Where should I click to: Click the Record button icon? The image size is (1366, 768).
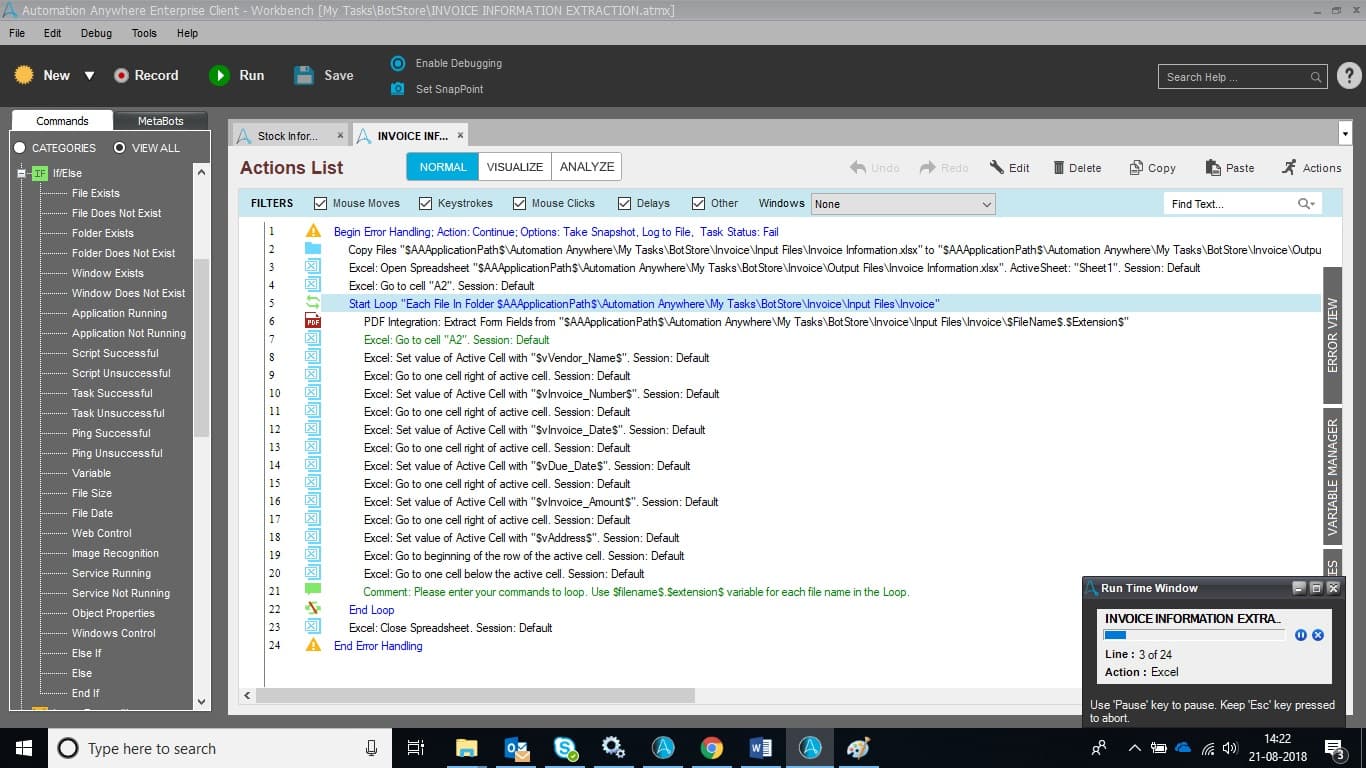click(121, 76)
